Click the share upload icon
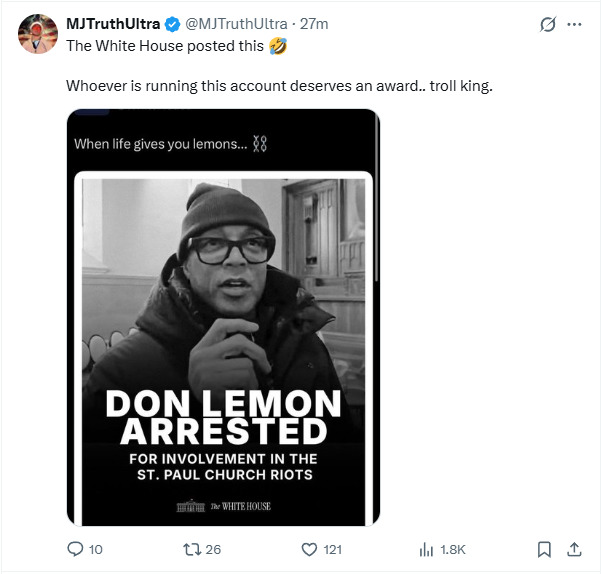This screenshot has width=601, height=574. click(x=574, y=549)
